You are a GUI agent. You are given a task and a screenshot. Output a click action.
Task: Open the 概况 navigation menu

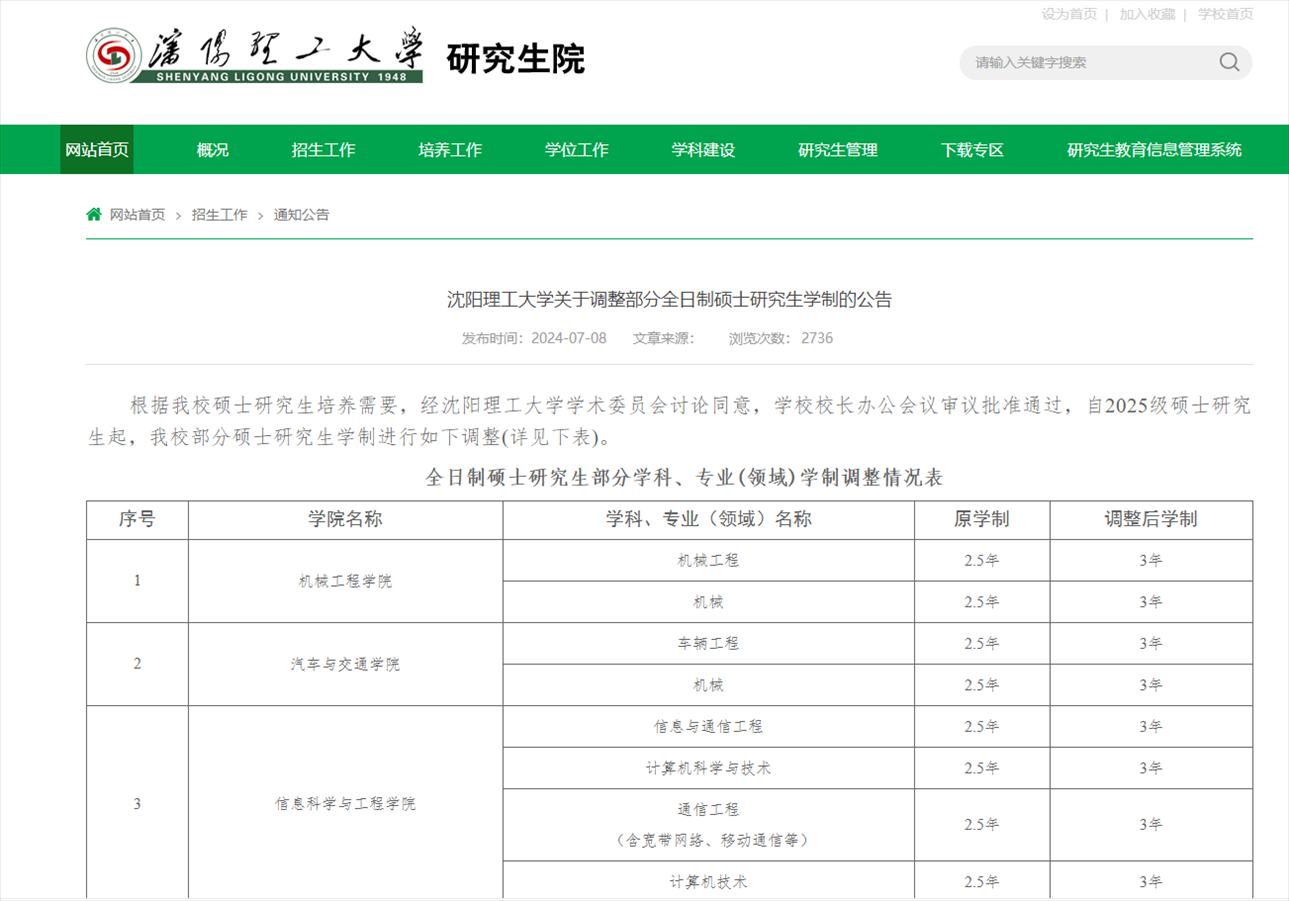pyautogui.click(x=210, y=149)
